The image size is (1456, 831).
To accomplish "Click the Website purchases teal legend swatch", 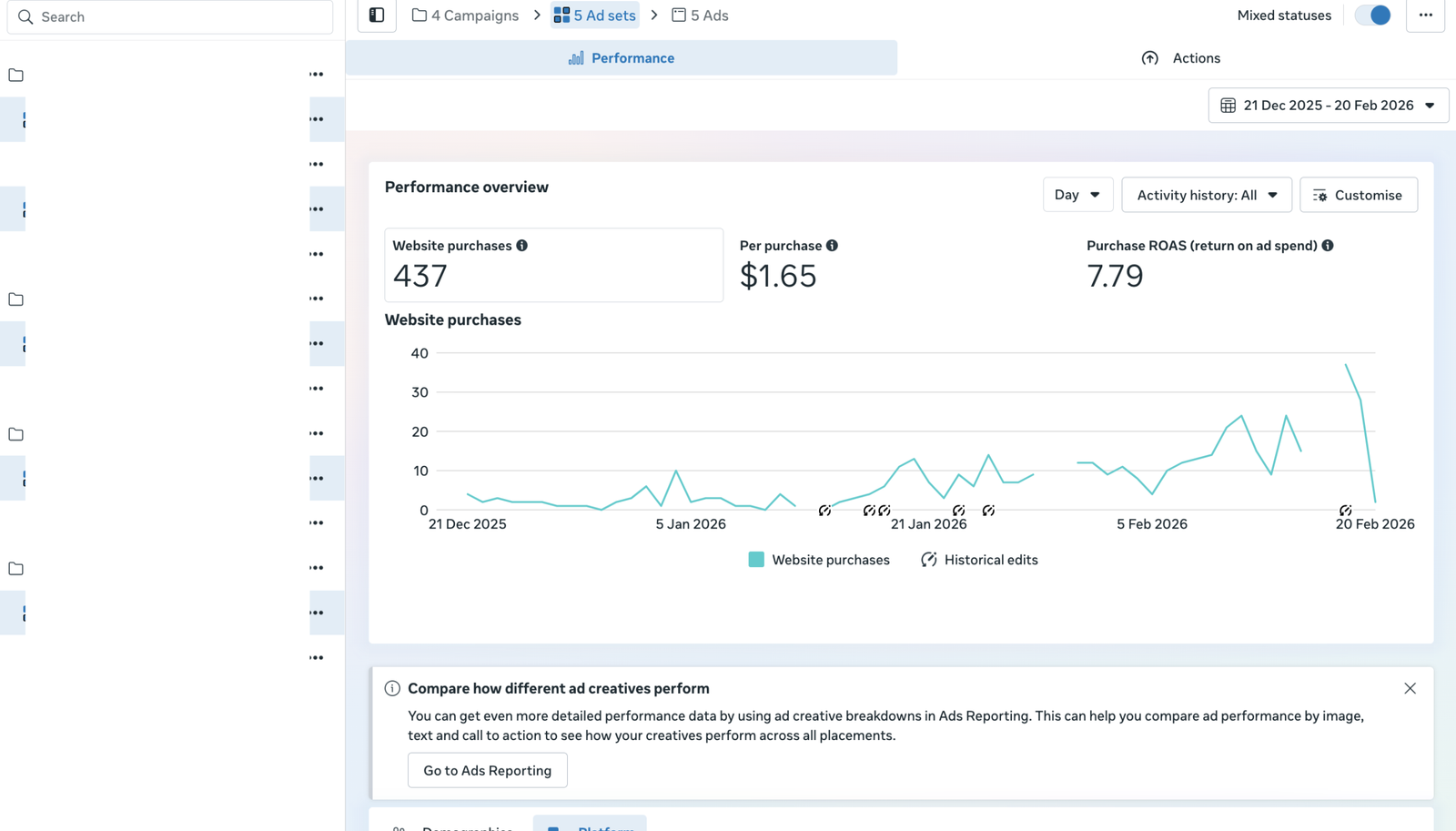I will pos(756,560).
